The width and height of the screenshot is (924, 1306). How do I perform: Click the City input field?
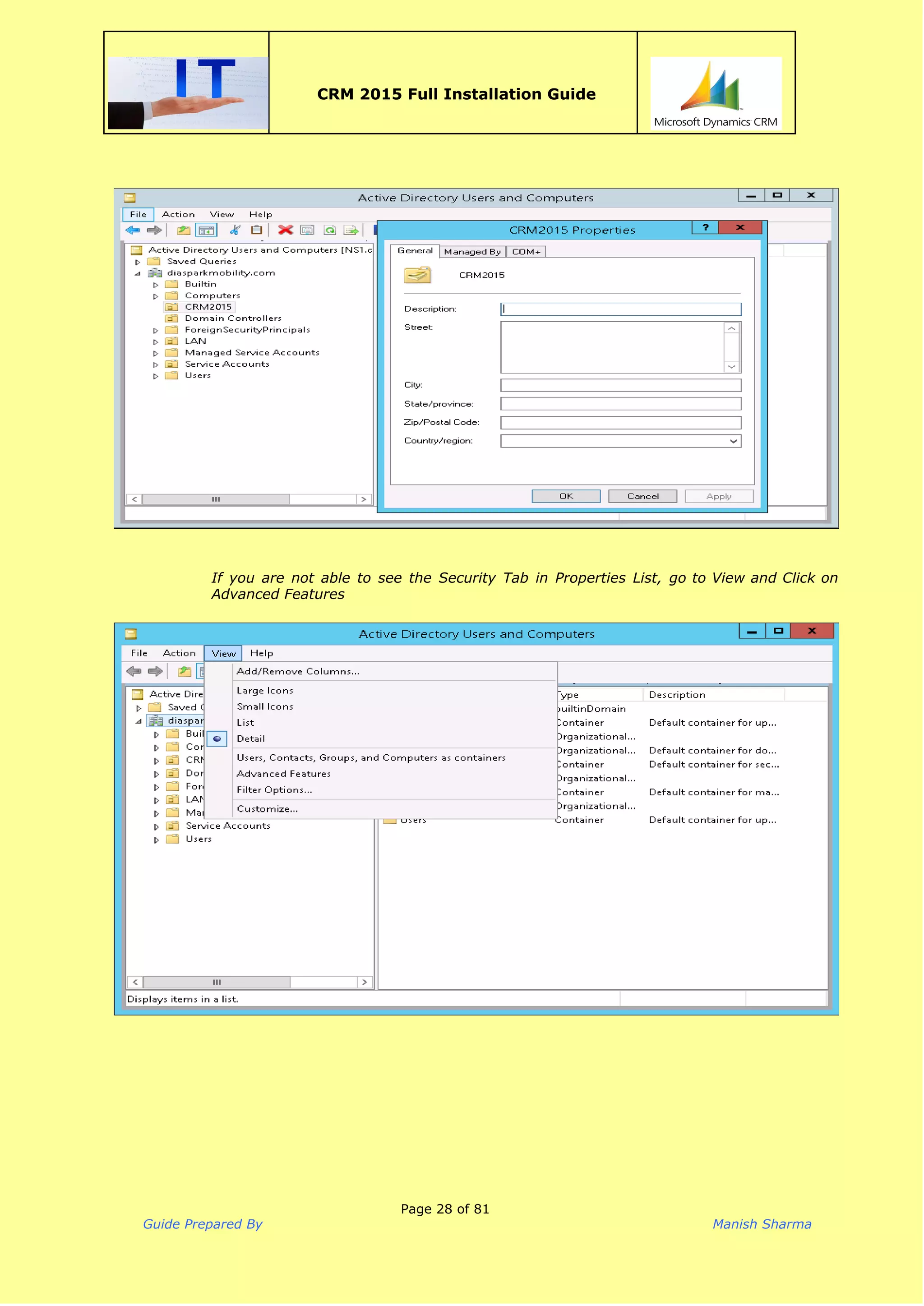tap(622, 386)
